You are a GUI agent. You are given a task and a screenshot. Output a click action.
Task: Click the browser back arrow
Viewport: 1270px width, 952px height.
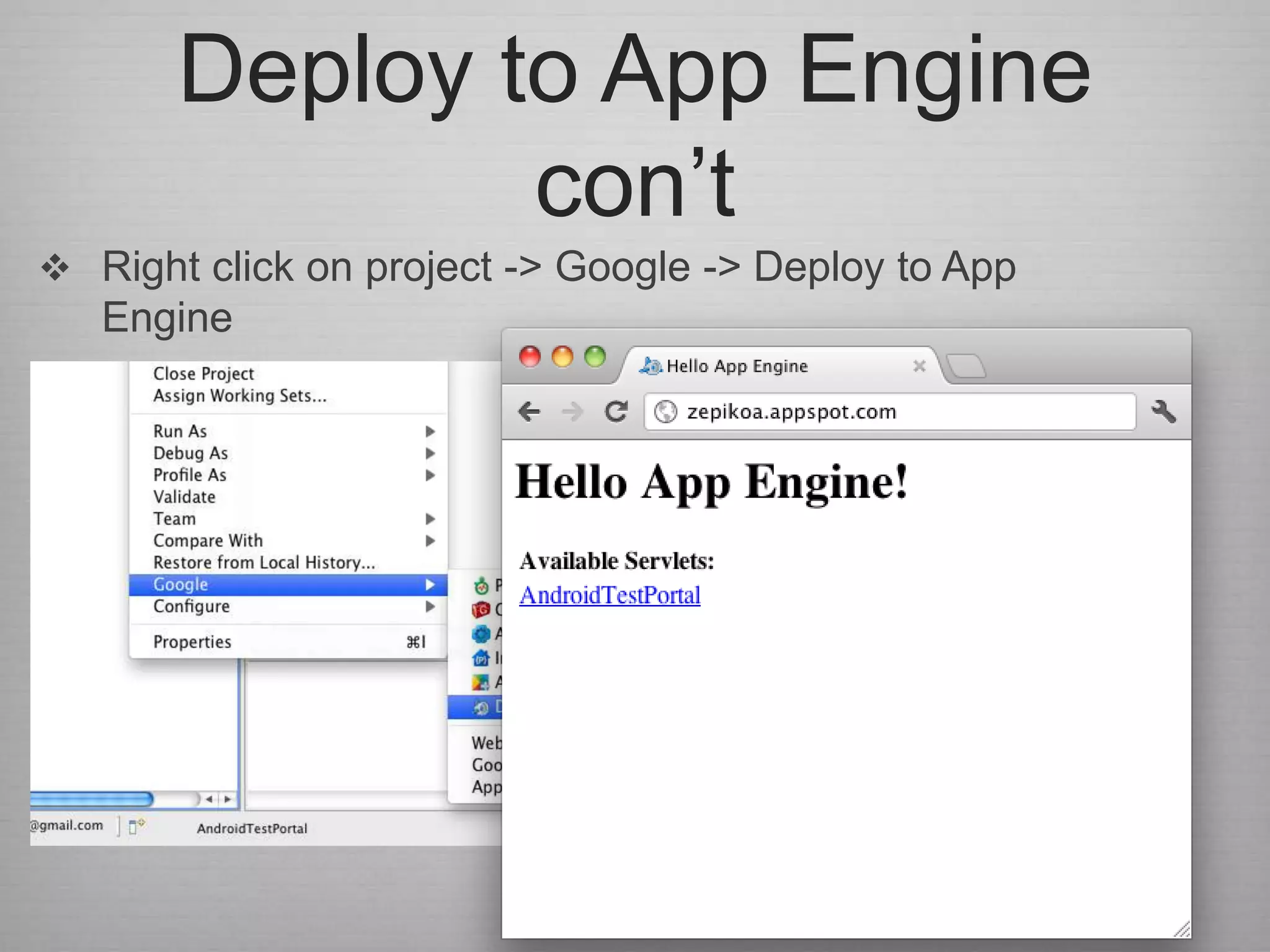coord(530,412)
